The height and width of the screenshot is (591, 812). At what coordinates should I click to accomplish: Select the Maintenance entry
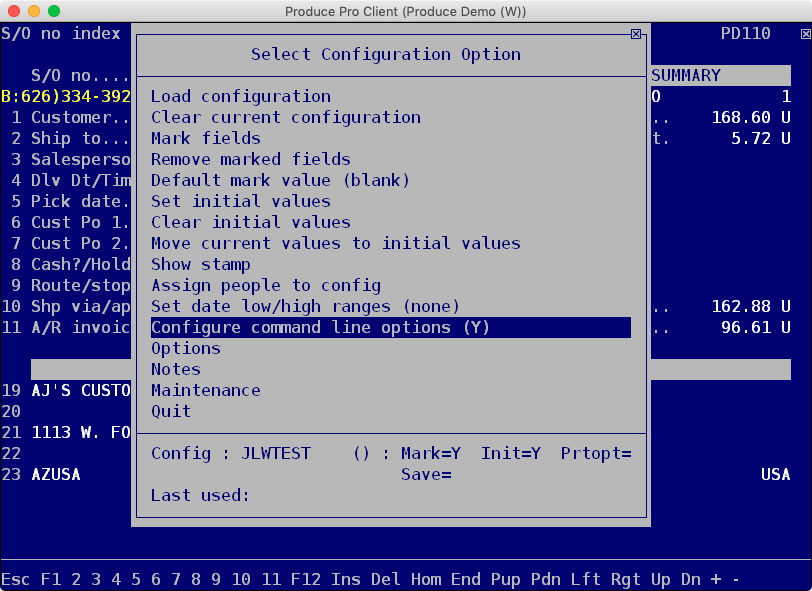[206, 391]
